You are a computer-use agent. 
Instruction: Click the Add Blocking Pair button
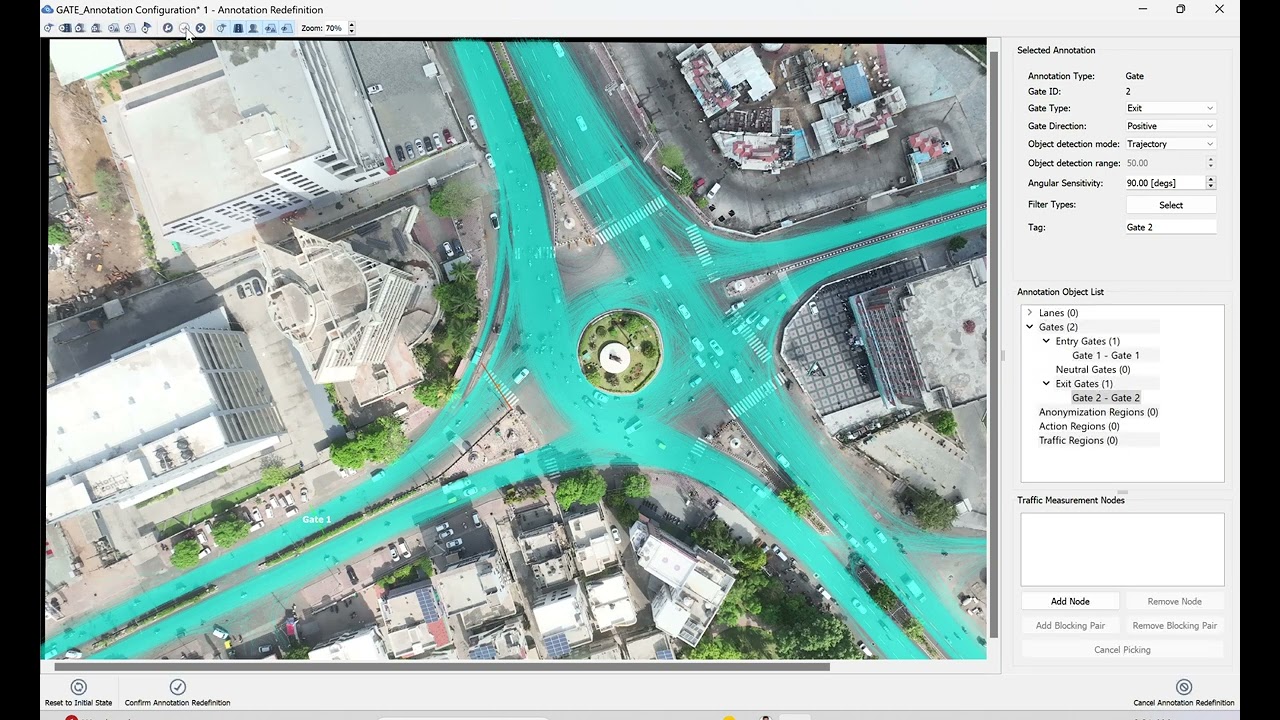1070,625
